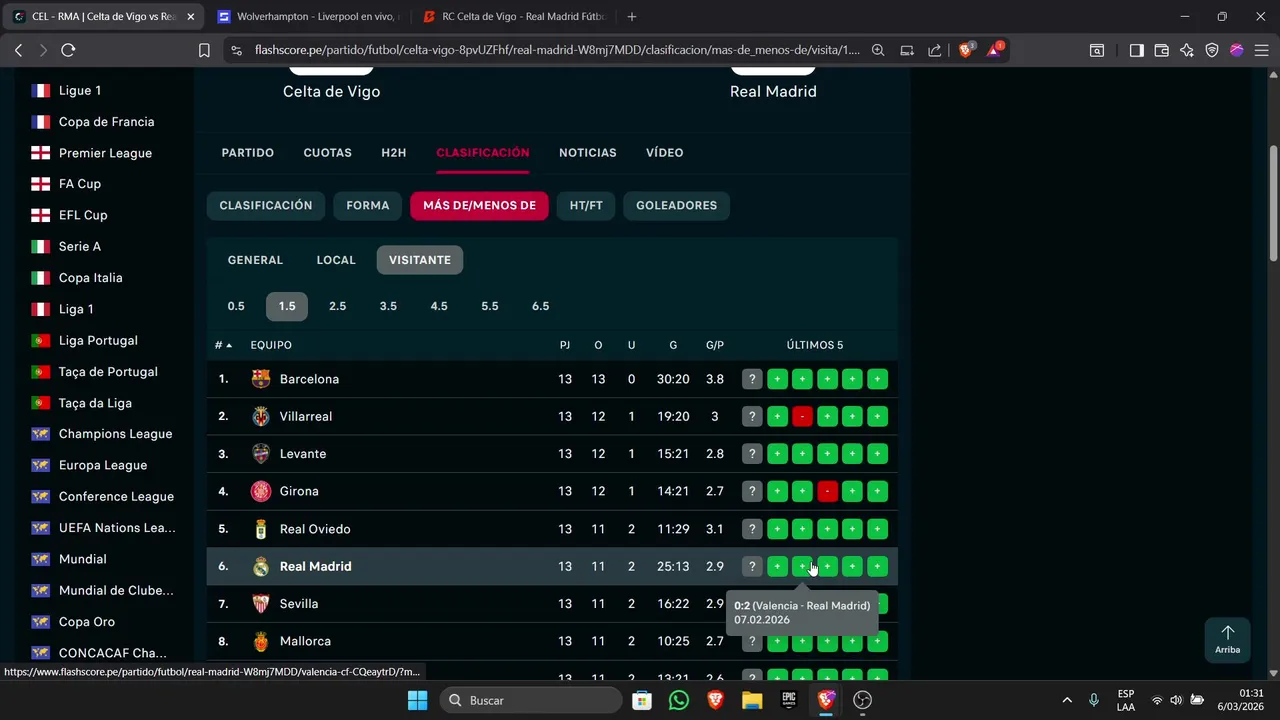This screenshot has width=1280, height=720.
Task: Open the CUOTAS tab
Action: (328, 153)
